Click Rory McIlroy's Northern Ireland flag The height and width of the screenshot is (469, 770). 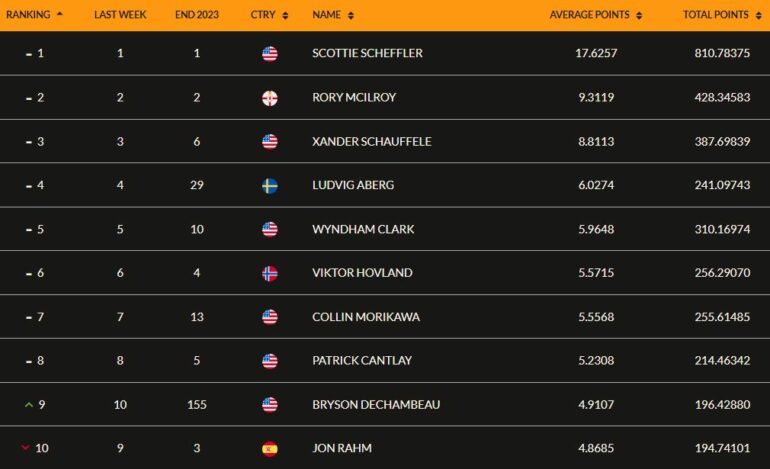(270, 98)
